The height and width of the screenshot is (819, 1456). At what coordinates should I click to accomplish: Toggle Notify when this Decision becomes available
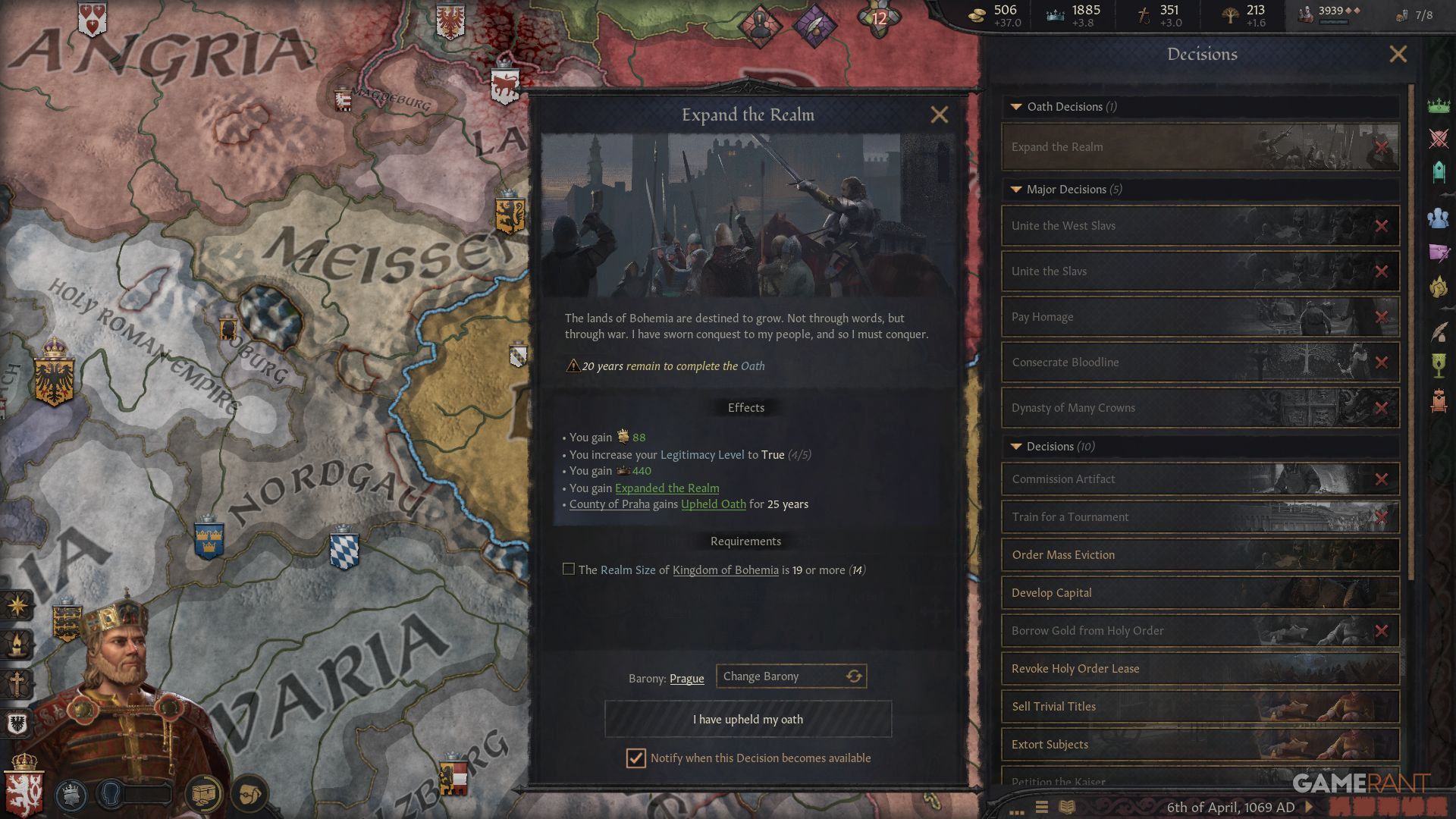click(x=635, y=758)
